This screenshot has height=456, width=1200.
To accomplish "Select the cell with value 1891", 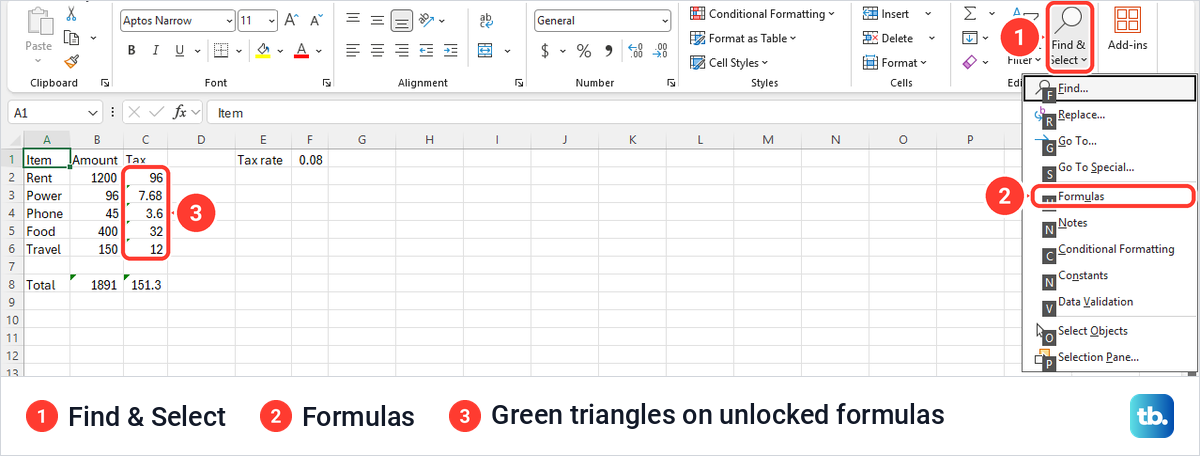I will pos(97,285).
